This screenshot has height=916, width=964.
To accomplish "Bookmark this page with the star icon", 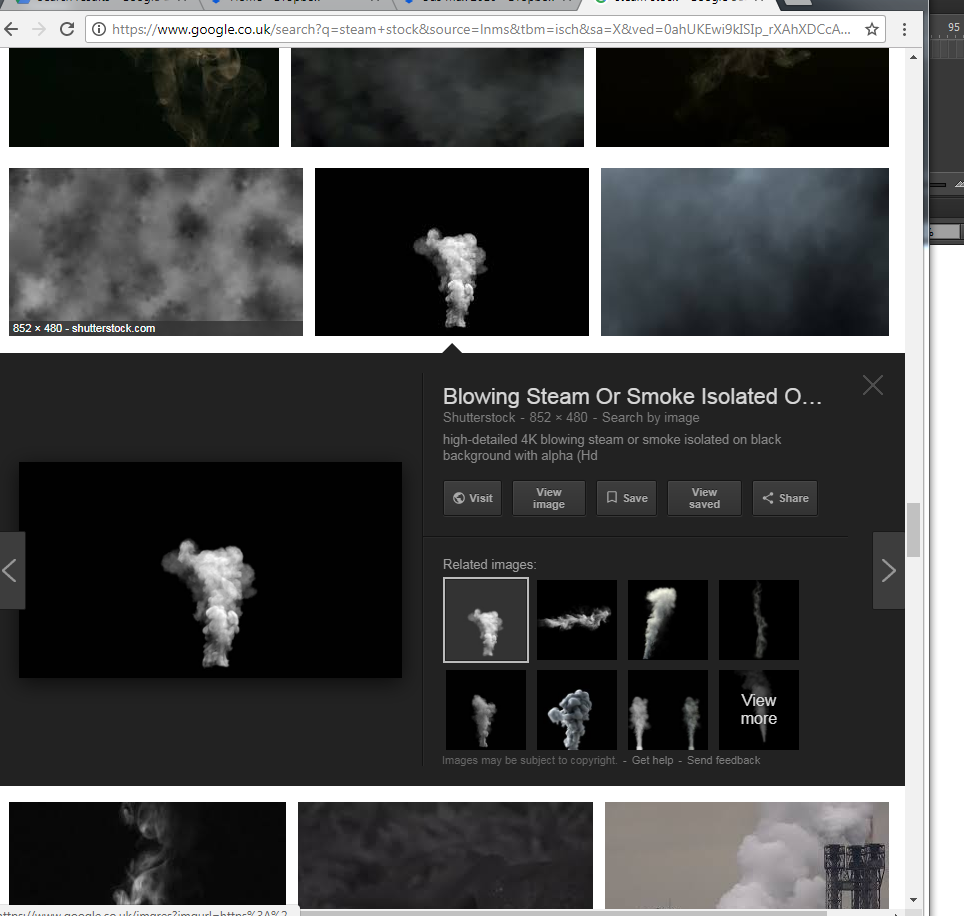I will [872, 29].
